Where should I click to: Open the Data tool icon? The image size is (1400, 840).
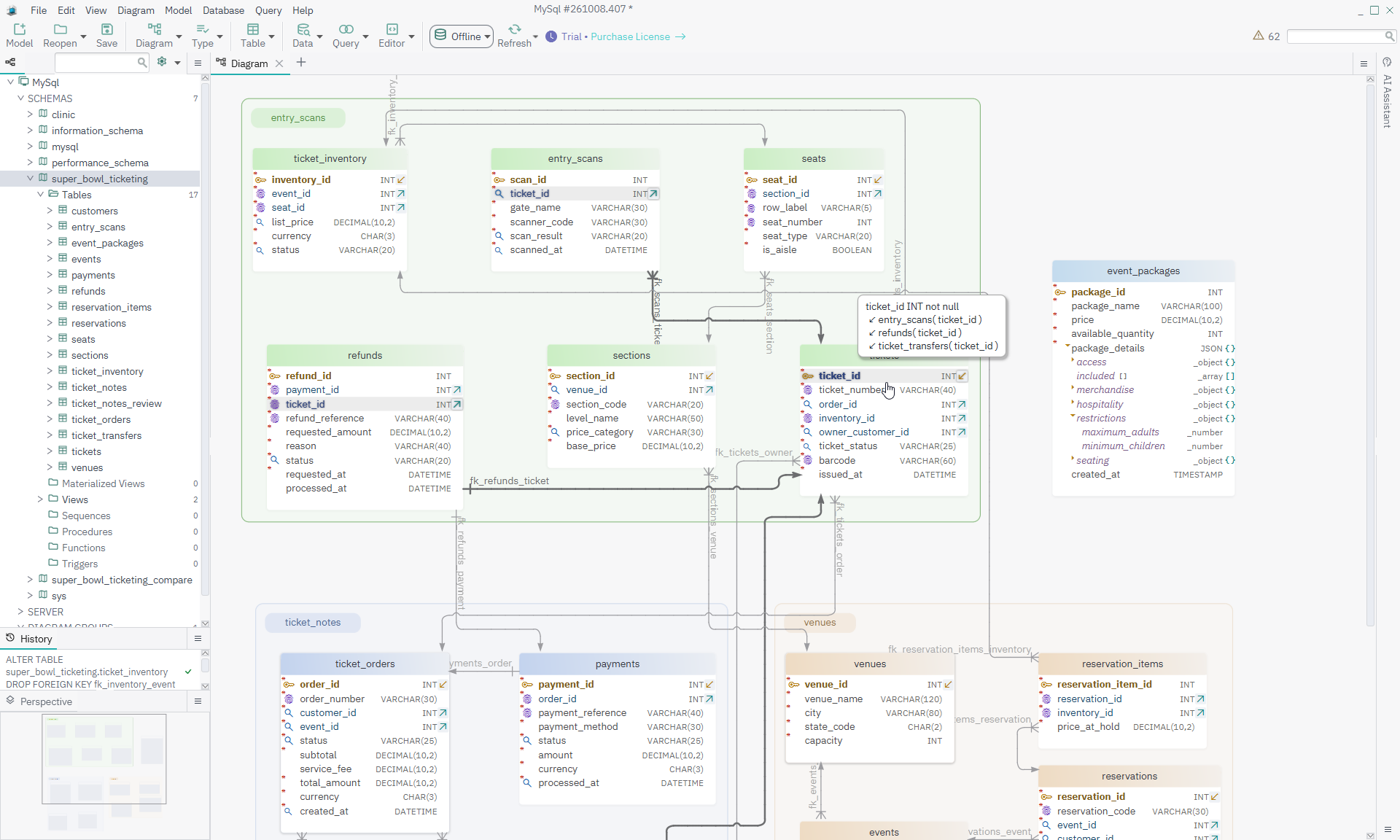click(x=303, y=29)
